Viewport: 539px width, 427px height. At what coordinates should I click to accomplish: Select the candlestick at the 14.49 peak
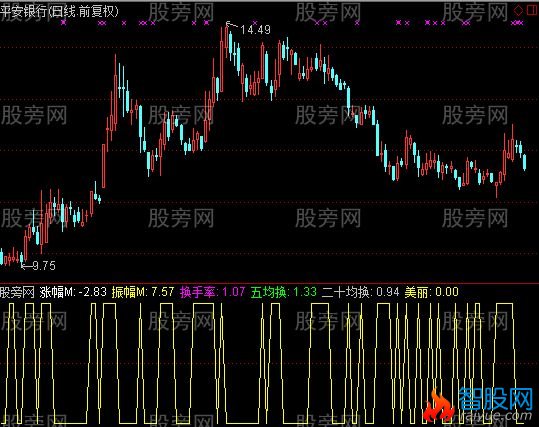[227, 41]
